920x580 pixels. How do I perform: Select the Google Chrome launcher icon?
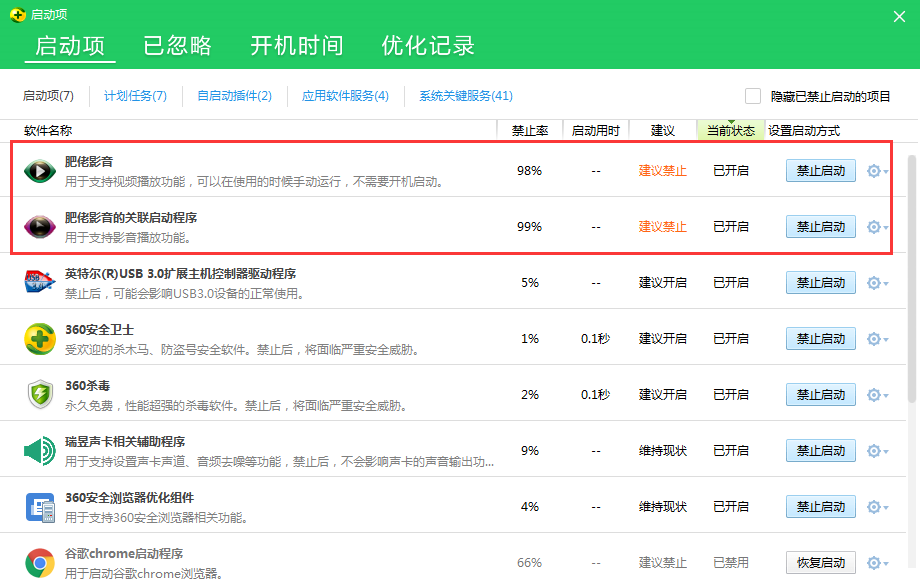coord(39,562)
